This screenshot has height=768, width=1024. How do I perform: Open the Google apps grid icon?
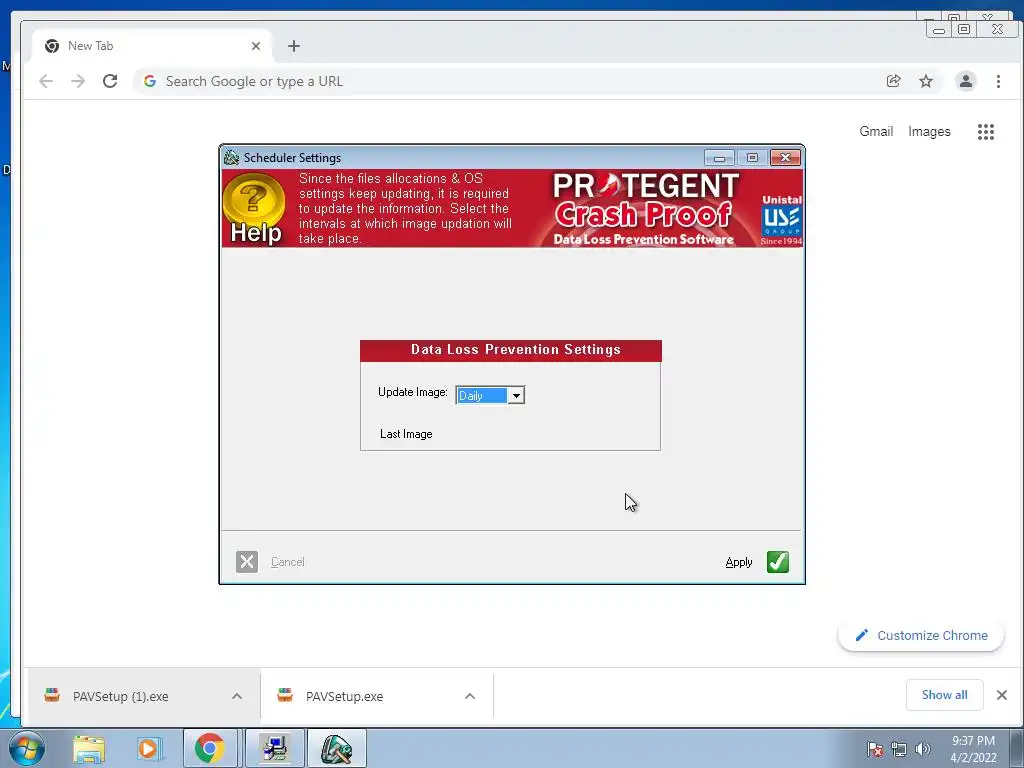985,132
